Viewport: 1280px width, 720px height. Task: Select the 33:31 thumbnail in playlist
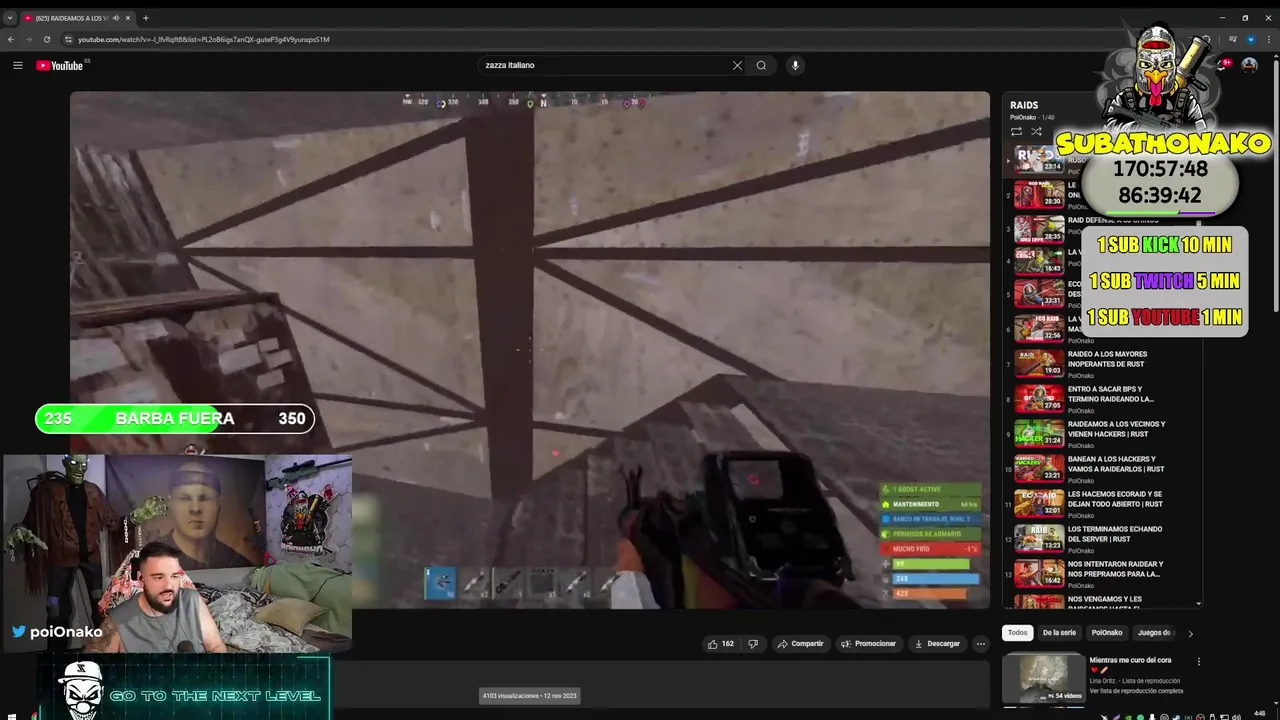(x=1039, y=293)
